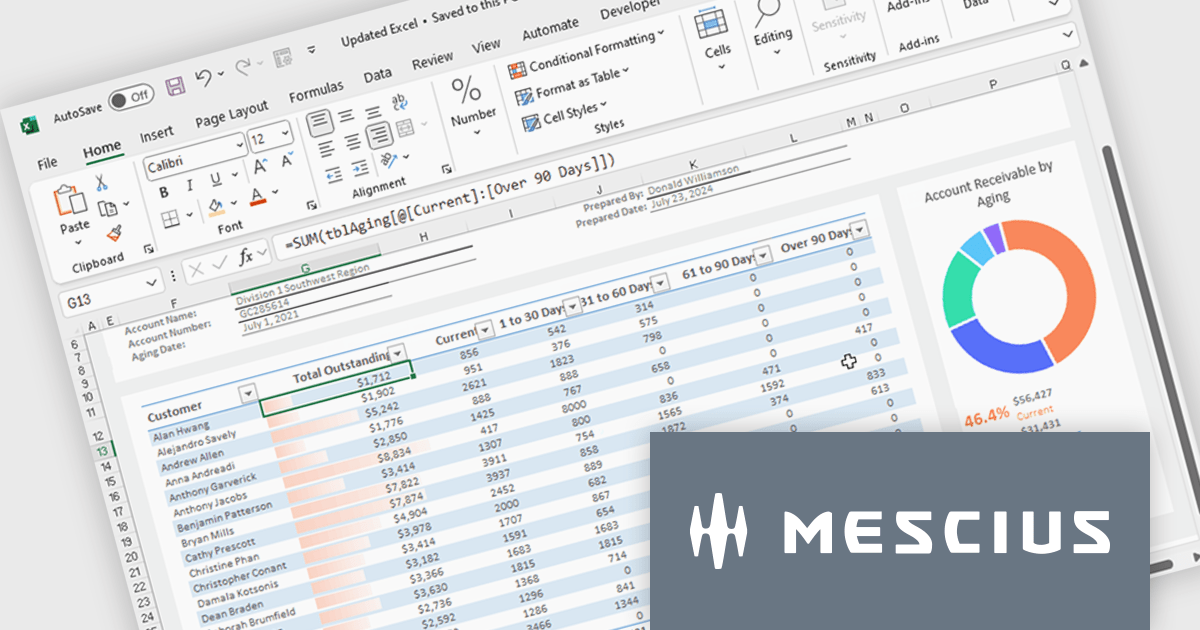The image size is (1200, 630).
Task: Select the Format Painter brush icon
Action: [113, 234]
